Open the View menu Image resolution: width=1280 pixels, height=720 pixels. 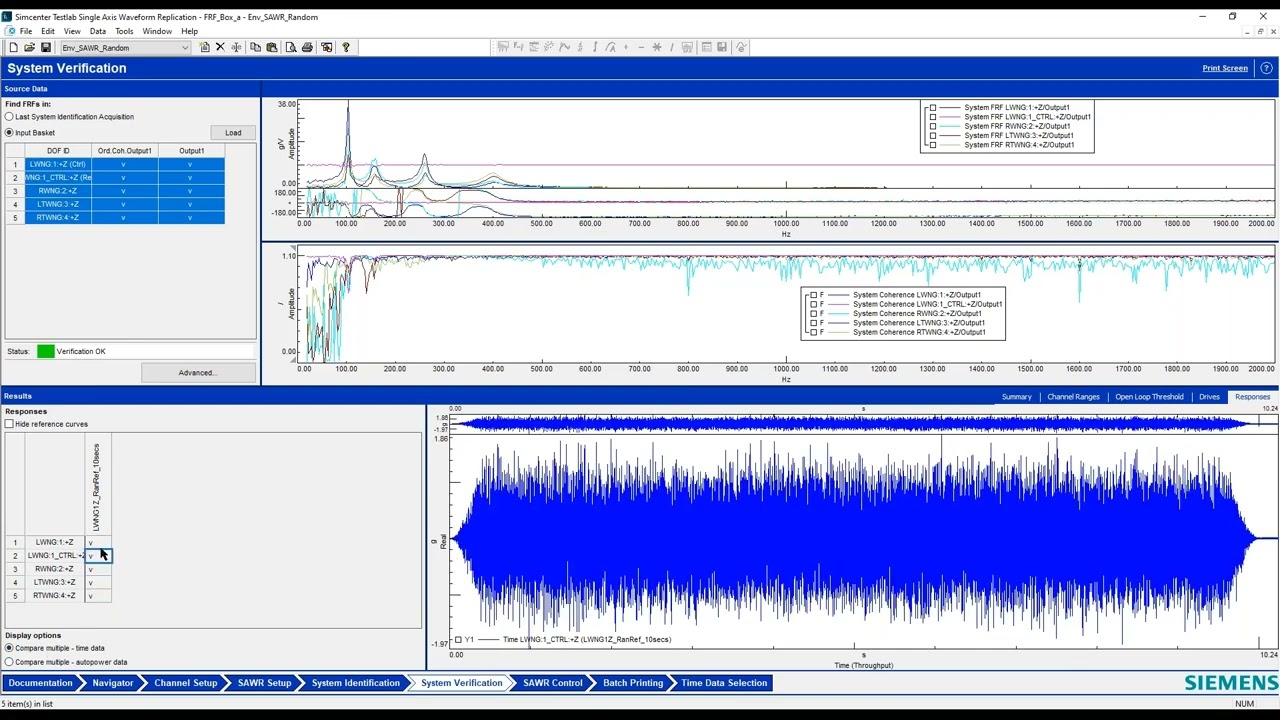[x=72, y=31]
